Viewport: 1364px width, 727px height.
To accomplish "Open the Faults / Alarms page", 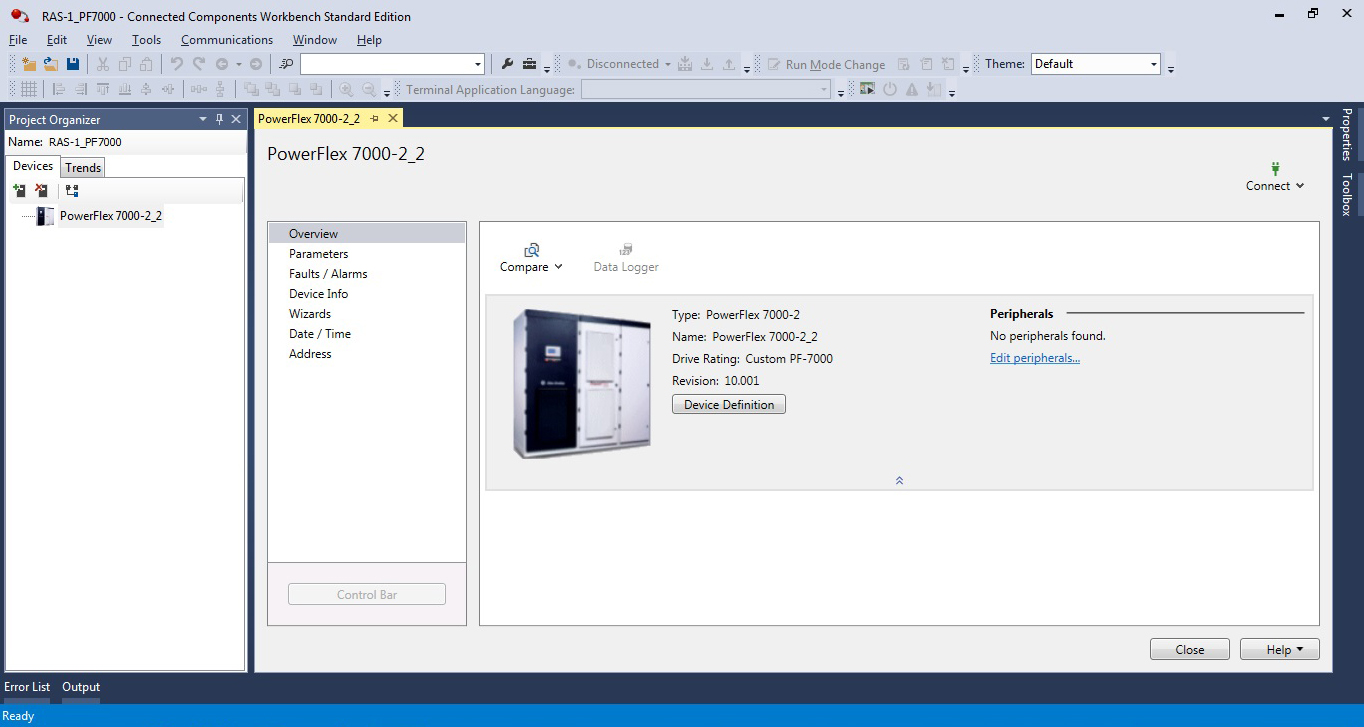I will 367,274.
